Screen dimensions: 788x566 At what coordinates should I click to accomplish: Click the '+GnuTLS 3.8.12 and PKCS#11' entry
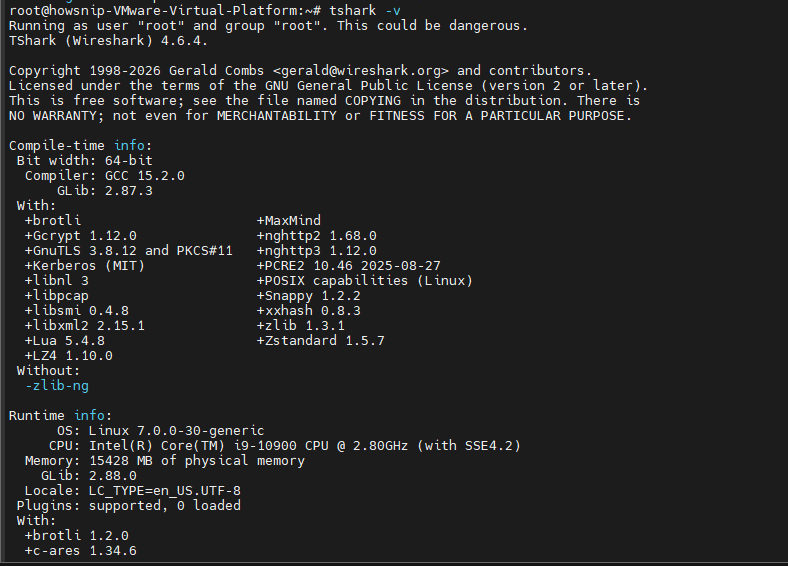(129, 251)
